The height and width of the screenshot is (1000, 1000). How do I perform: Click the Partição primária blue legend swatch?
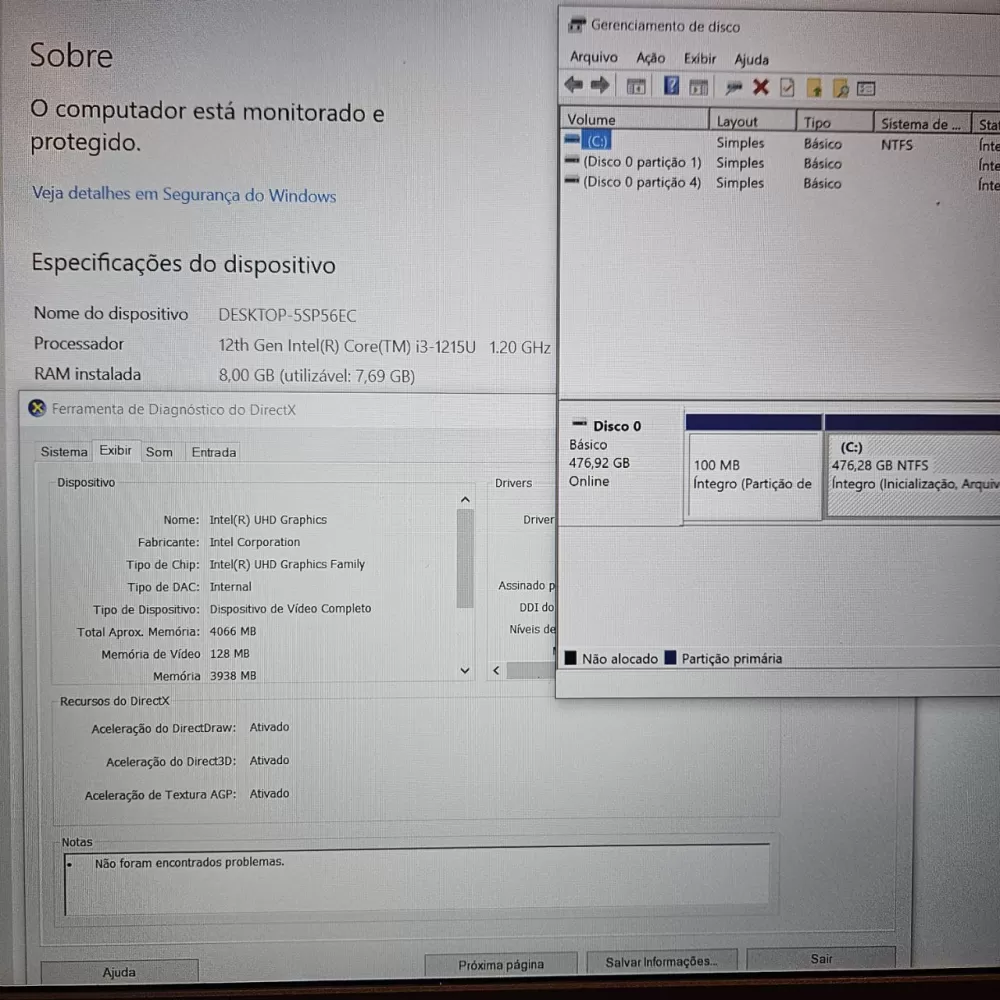pyautogui.click(x=670, y=658)
